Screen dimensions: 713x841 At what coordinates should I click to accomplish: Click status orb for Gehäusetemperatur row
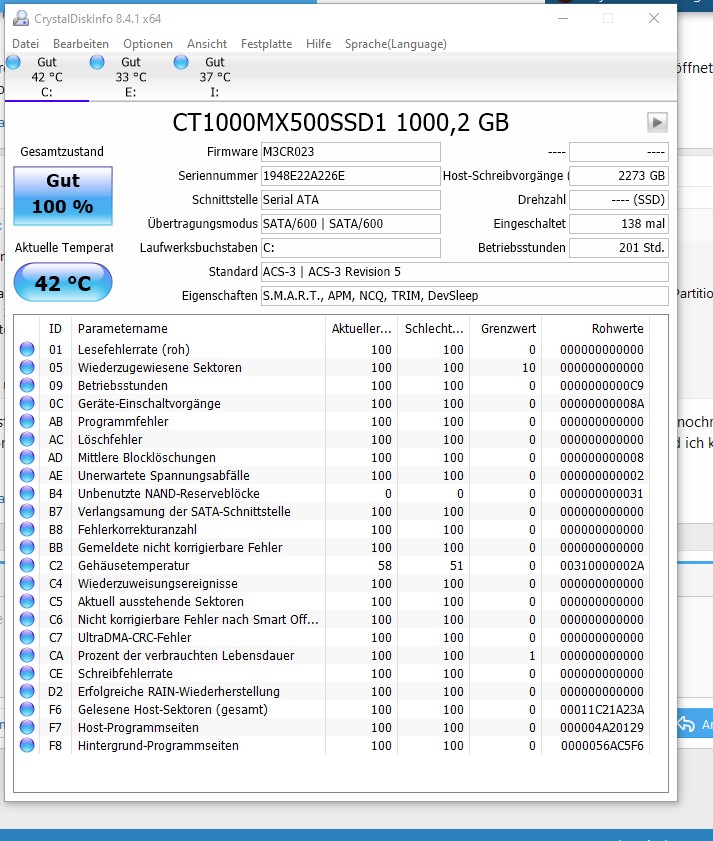pyautogui.click(x=27, y=566)
